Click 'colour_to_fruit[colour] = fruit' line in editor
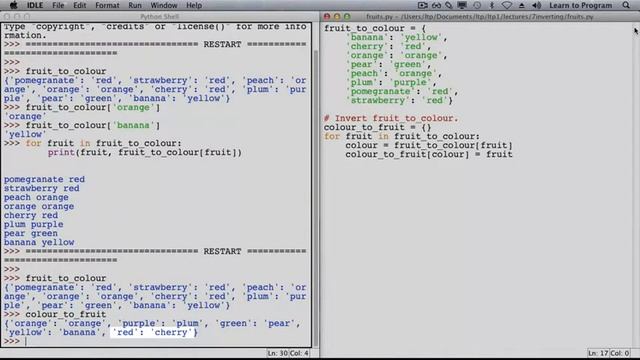Viewport: 640px width, 360px height. pos(429,154)
